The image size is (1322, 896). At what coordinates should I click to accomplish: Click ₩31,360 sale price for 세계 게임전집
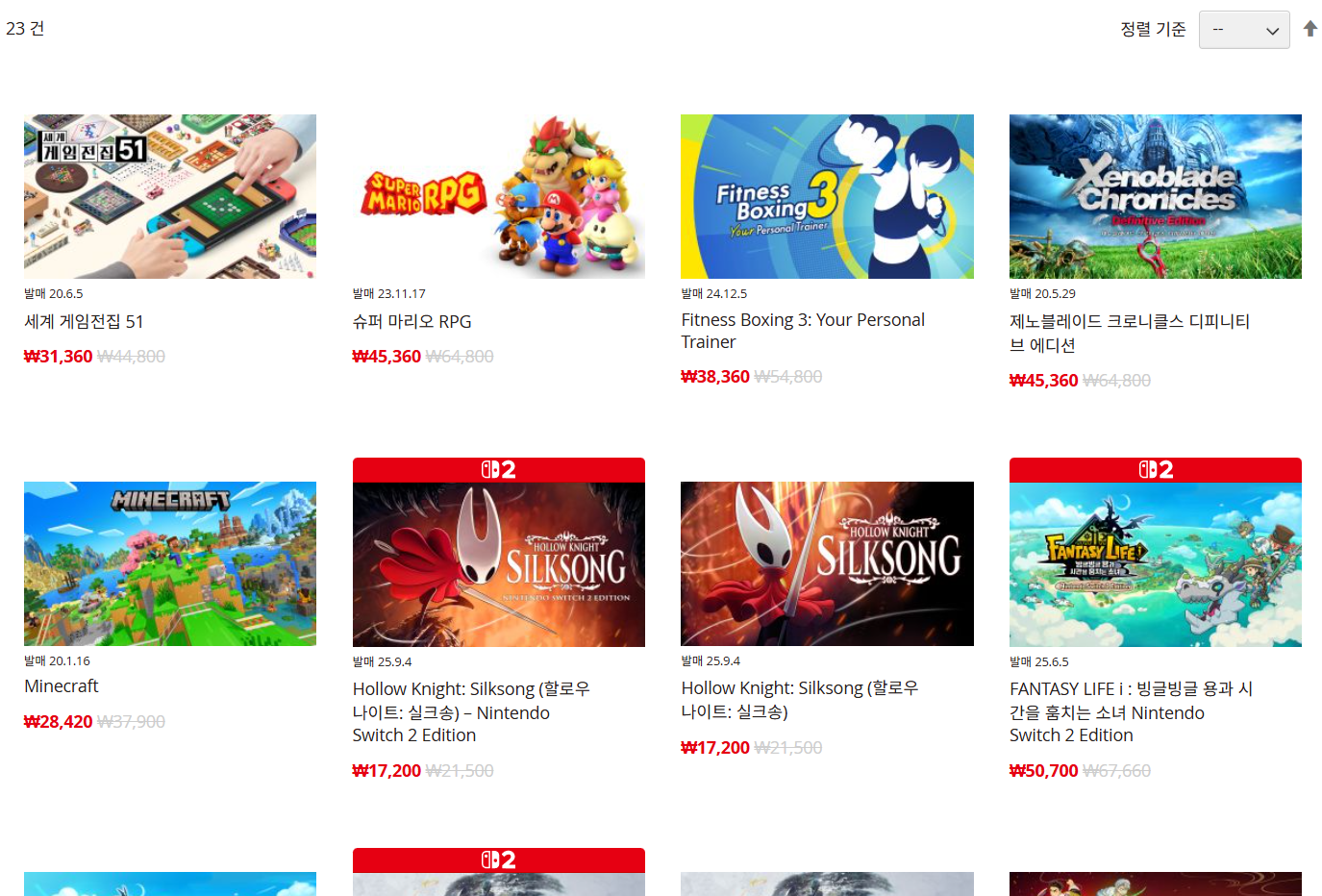coord(59,357)
